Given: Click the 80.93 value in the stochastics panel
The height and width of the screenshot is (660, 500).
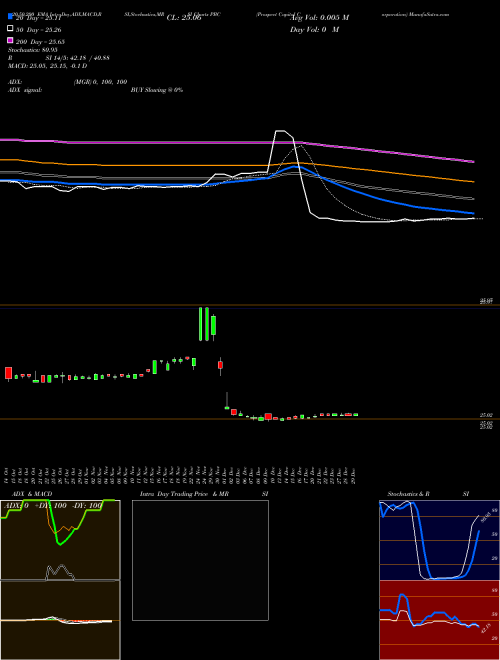Looking at the screenshot, I should click(484, 519).
